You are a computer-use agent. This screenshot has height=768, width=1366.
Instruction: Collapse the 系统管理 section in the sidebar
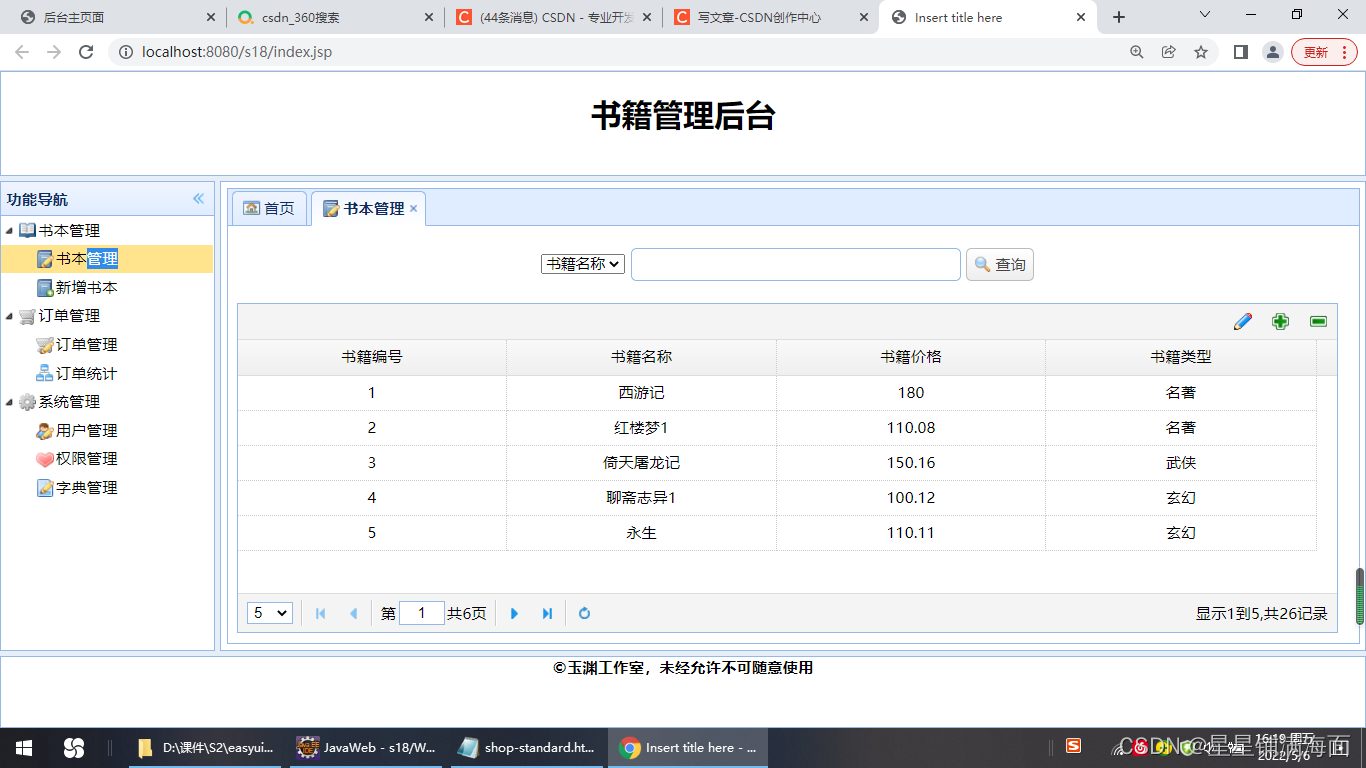point(10,401)
